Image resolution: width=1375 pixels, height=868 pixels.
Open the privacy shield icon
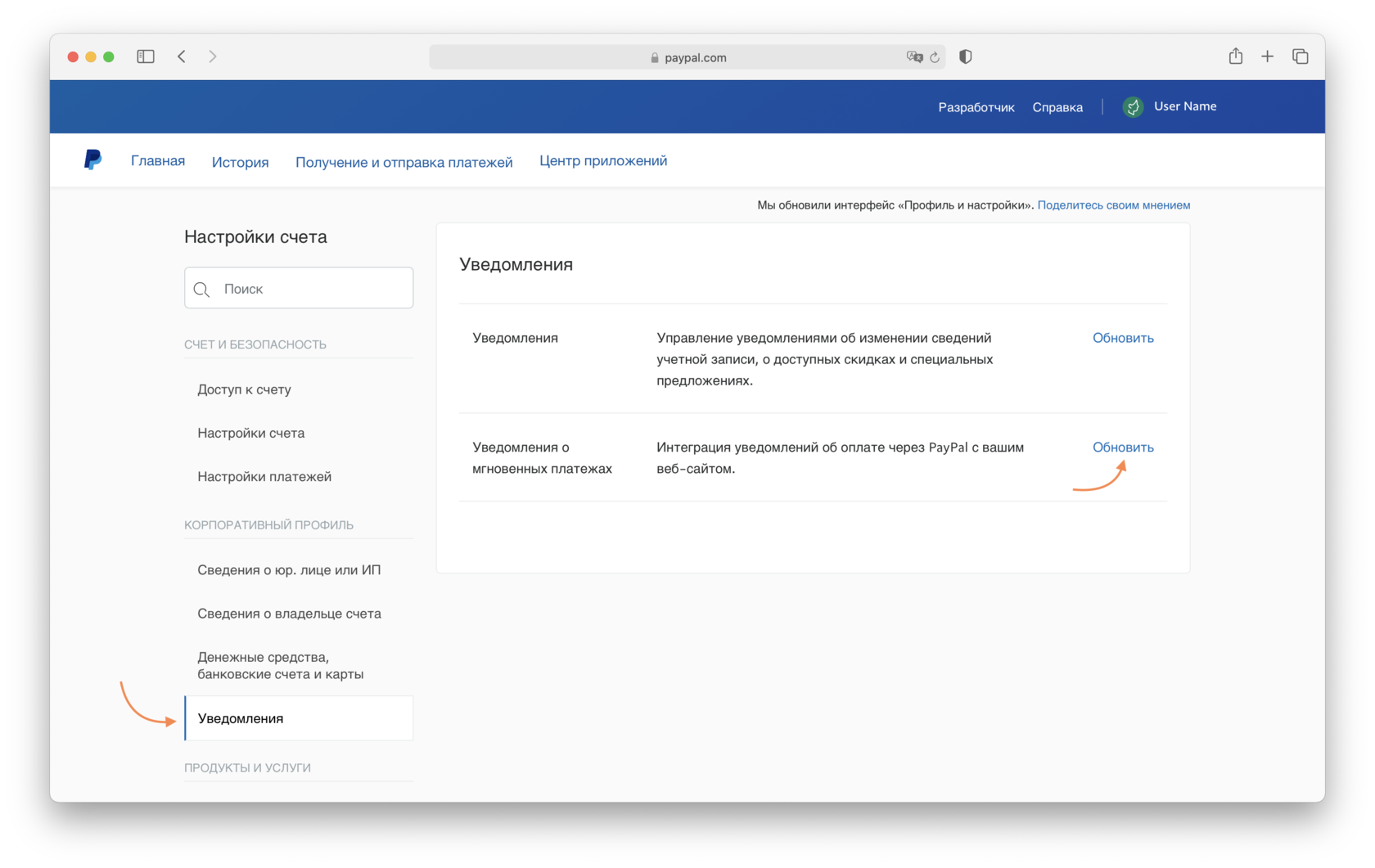966,56
